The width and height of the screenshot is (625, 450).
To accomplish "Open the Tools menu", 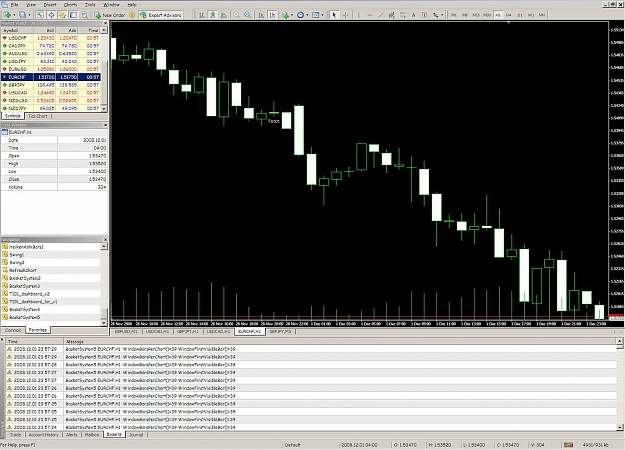I will tap(90, 5).
